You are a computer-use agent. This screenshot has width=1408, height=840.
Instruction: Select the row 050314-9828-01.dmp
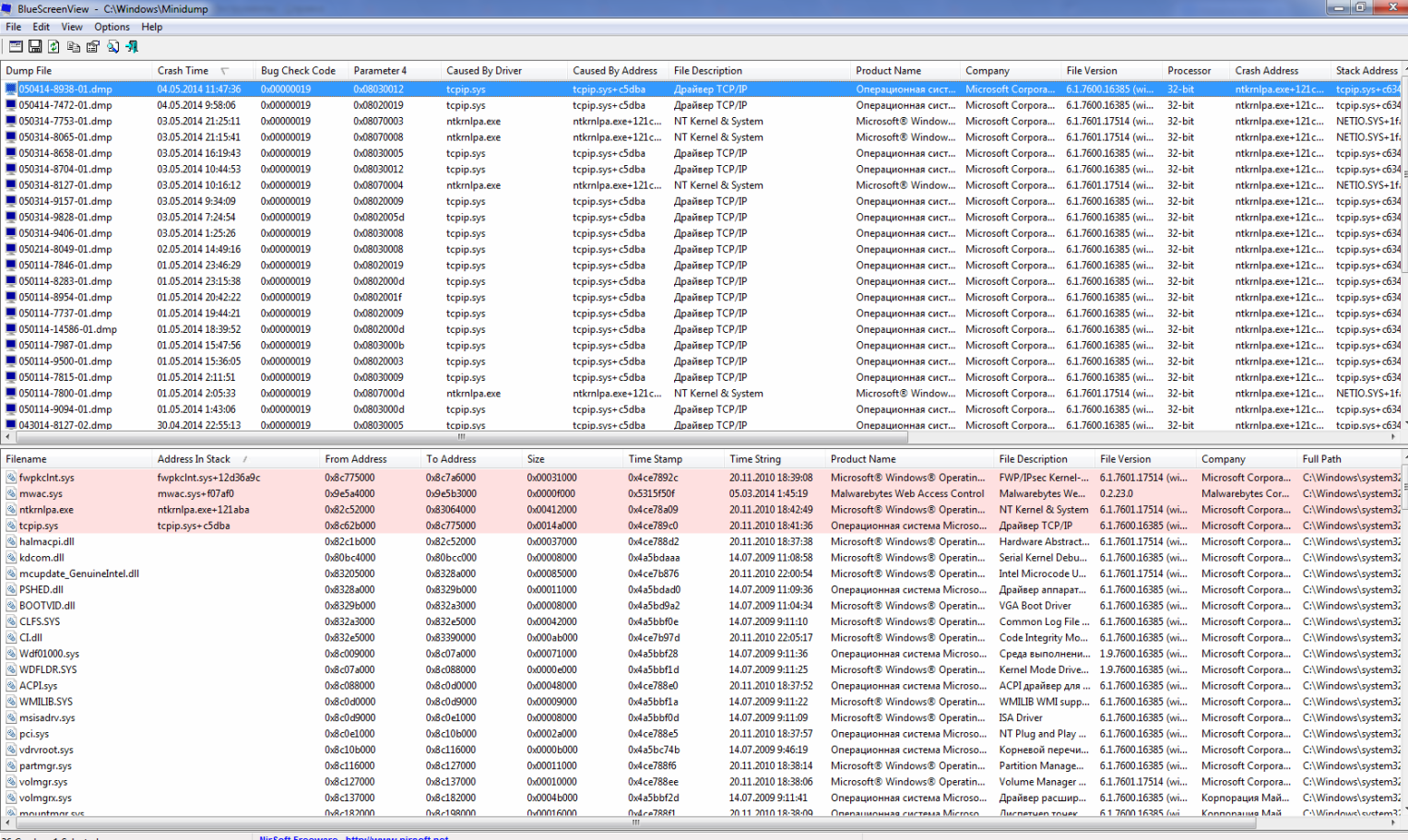tap(701, 218)
